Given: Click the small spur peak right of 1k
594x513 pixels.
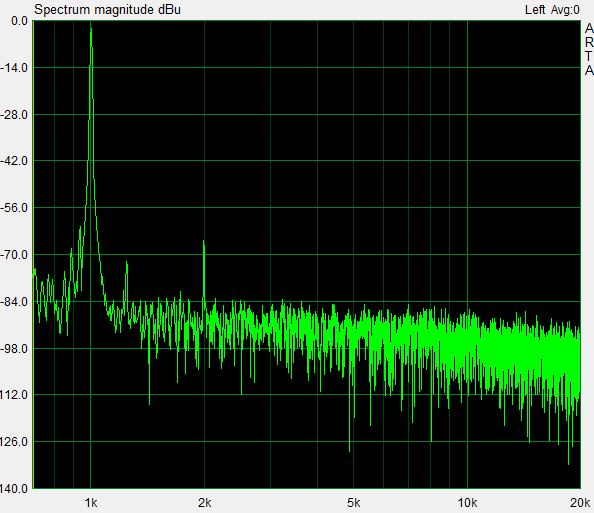Looking at the screenshot, I should pos(127,263).
